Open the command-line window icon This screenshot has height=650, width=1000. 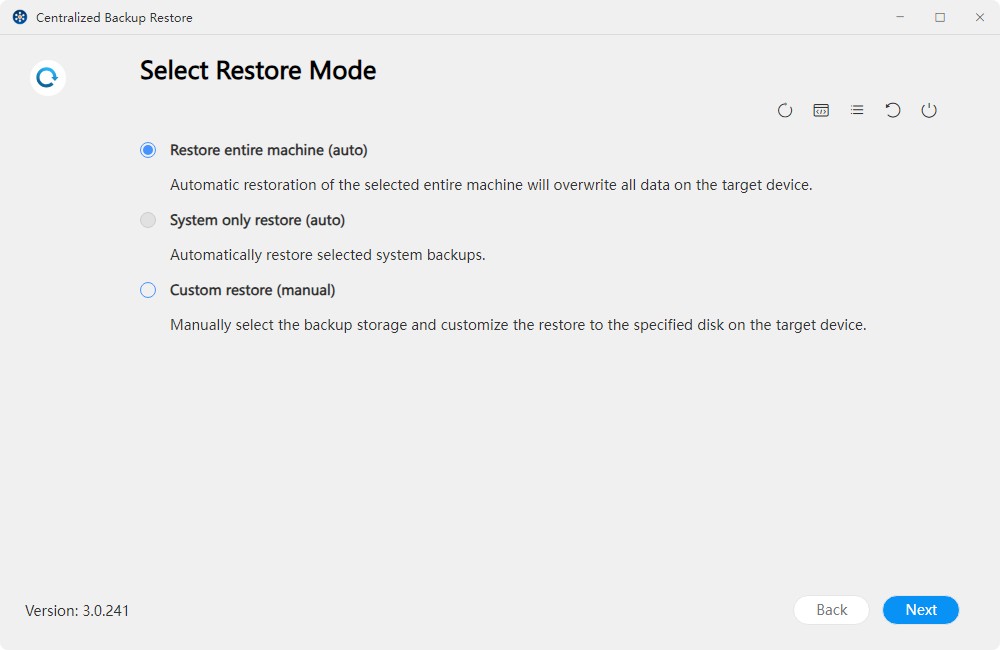pyautogui.click(x=821, y=111)
